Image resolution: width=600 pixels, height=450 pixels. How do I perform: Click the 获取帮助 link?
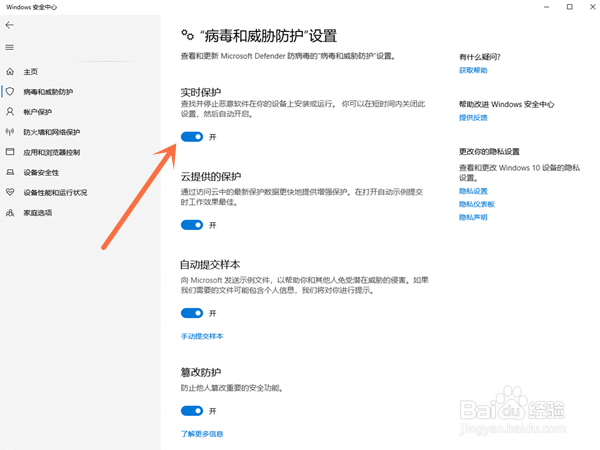(x=473, y=70)
